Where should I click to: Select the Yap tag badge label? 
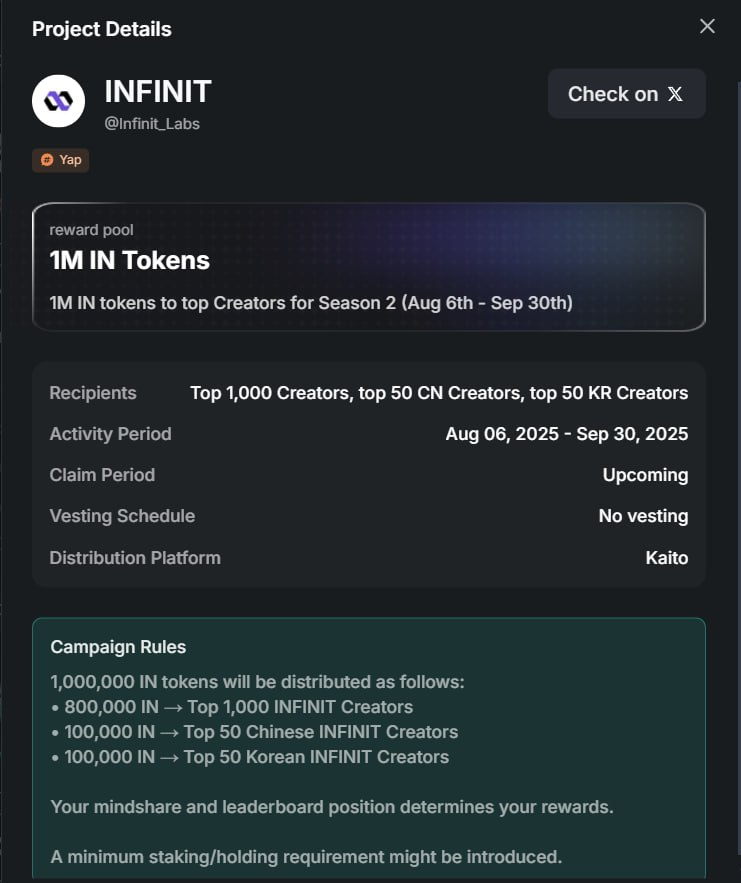[70, 160]
